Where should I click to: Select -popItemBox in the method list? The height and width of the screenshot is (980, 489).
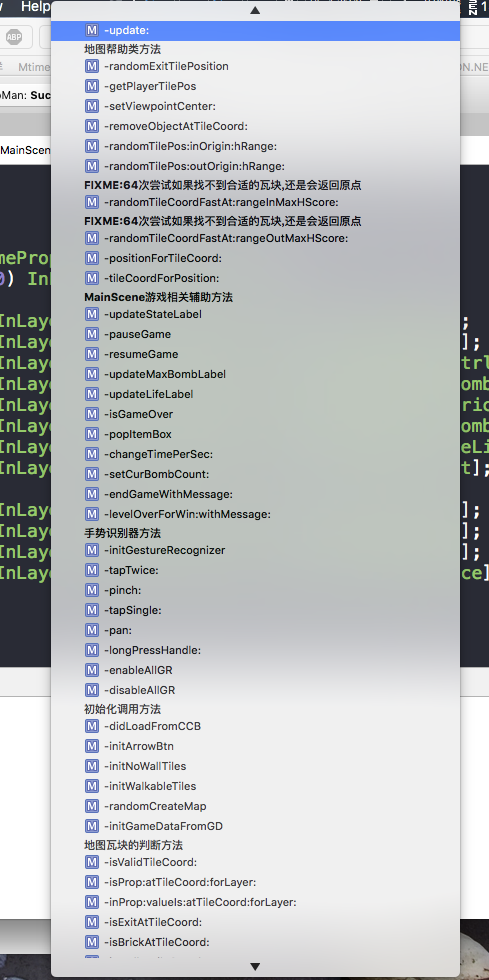(x=255, y=434)
